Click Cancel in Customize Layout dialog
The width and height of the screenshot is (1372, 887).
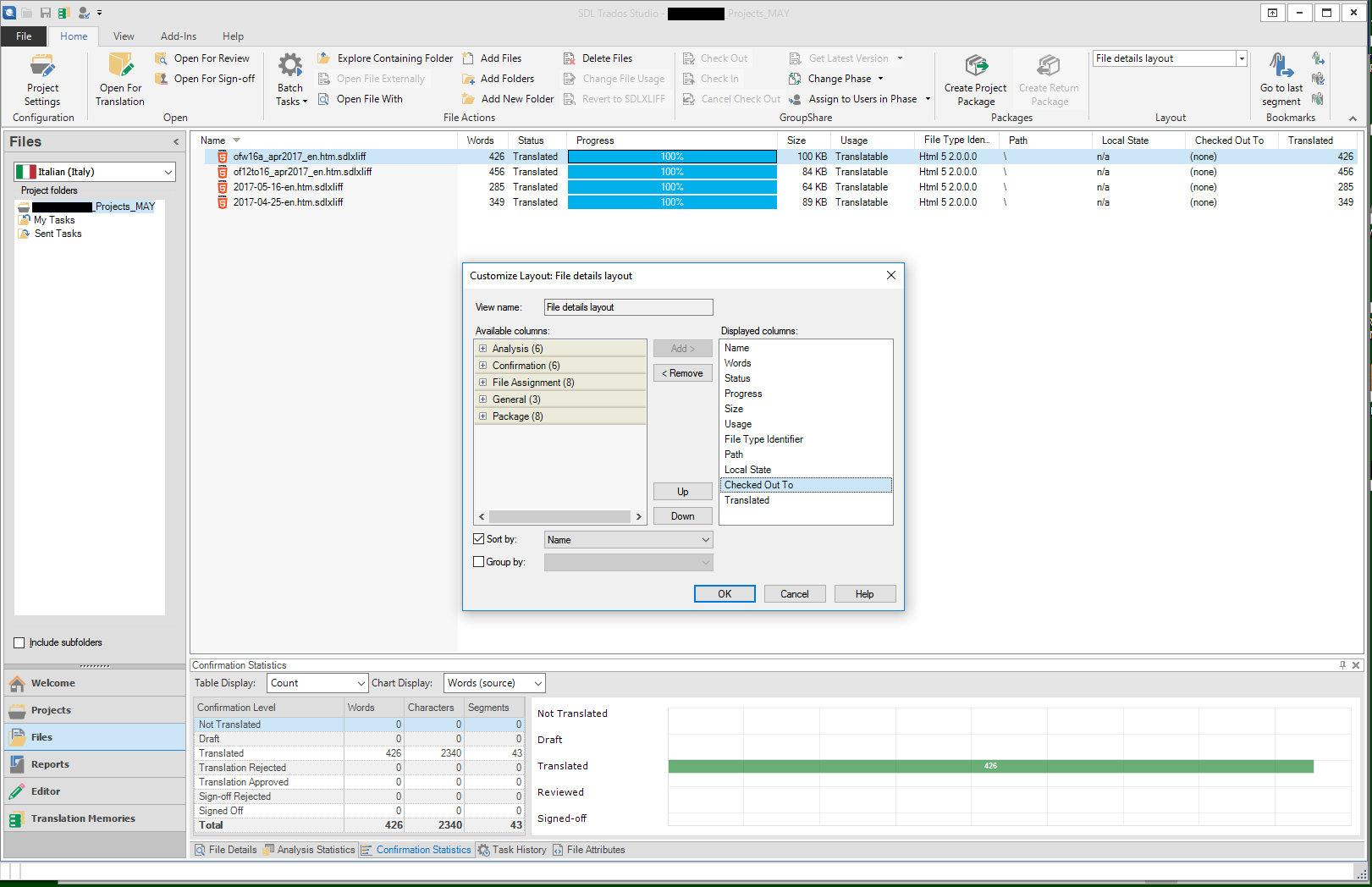795,594
